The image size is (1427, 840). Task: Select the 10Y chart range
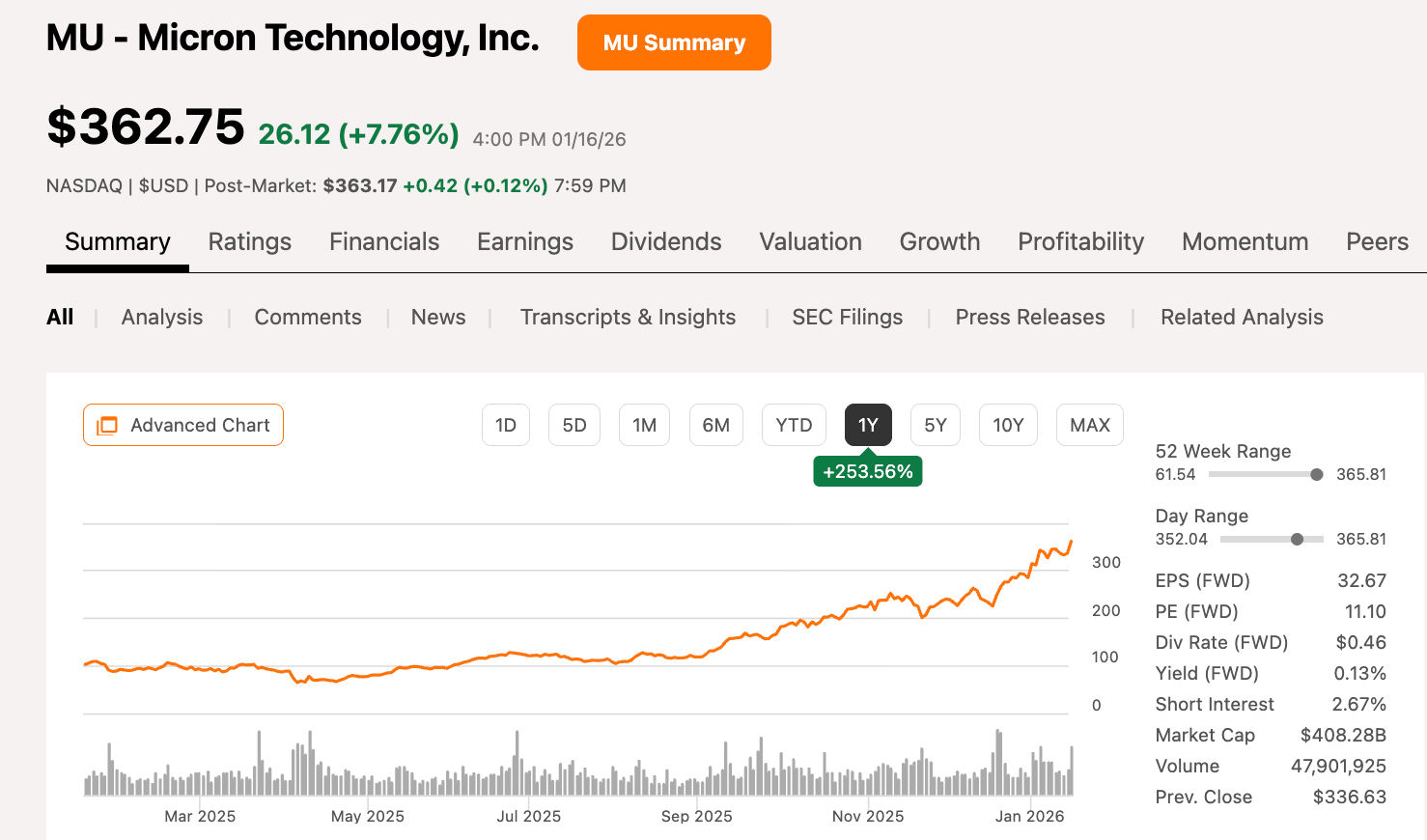coord(1008,425)
